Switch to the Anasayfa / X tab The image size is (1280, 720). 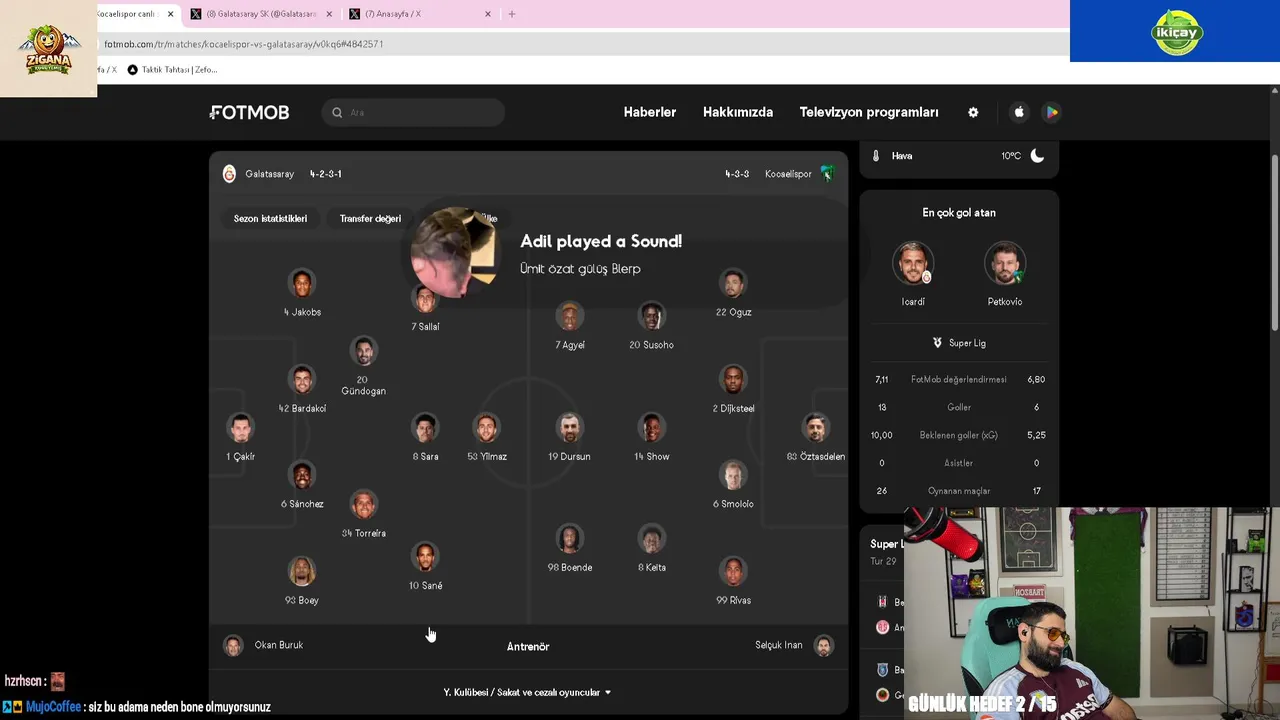[419, 14]
